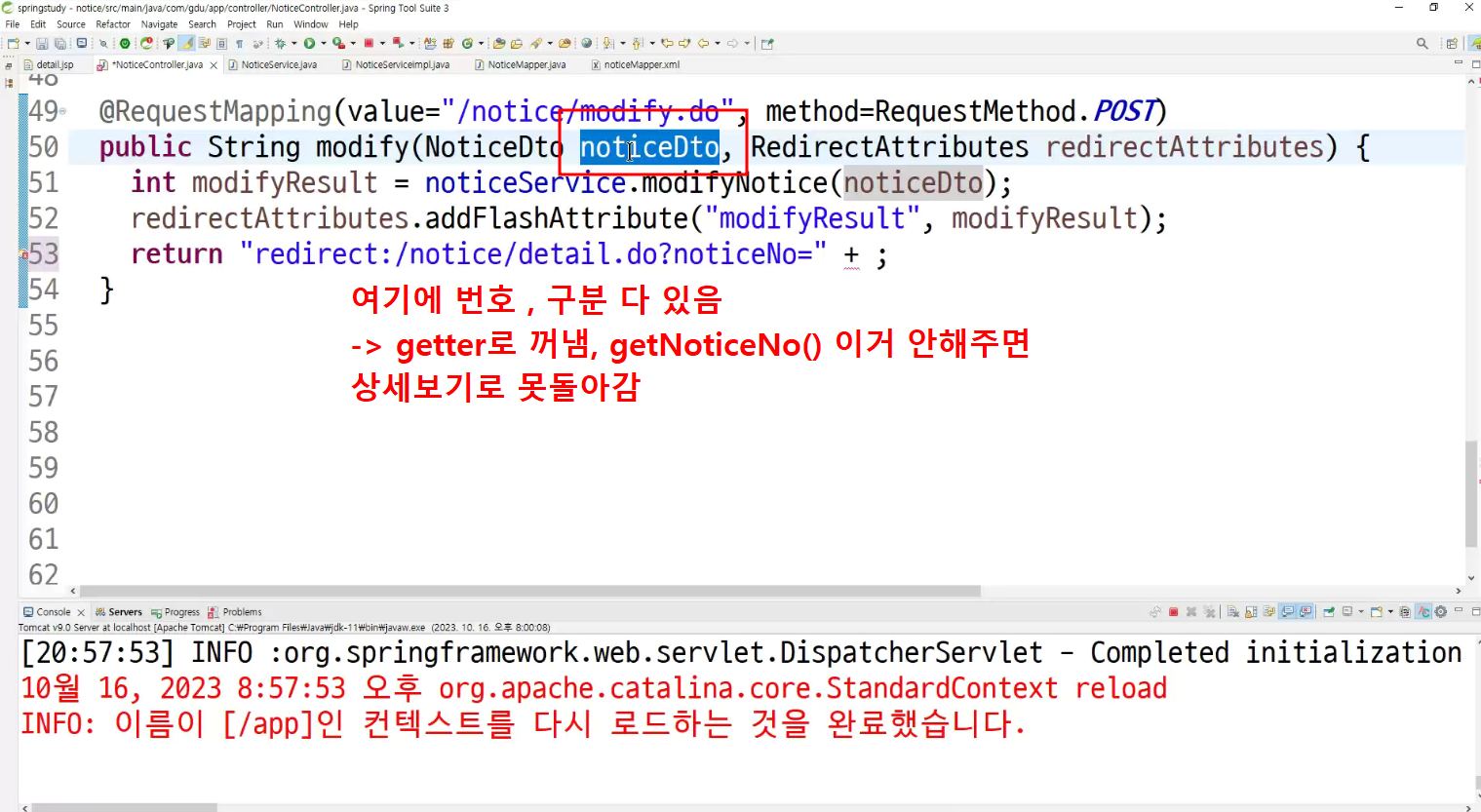Click the Next Annotation arrow icon
Image resolution: width=1481 pixels, height=812 pixels.
607,44
